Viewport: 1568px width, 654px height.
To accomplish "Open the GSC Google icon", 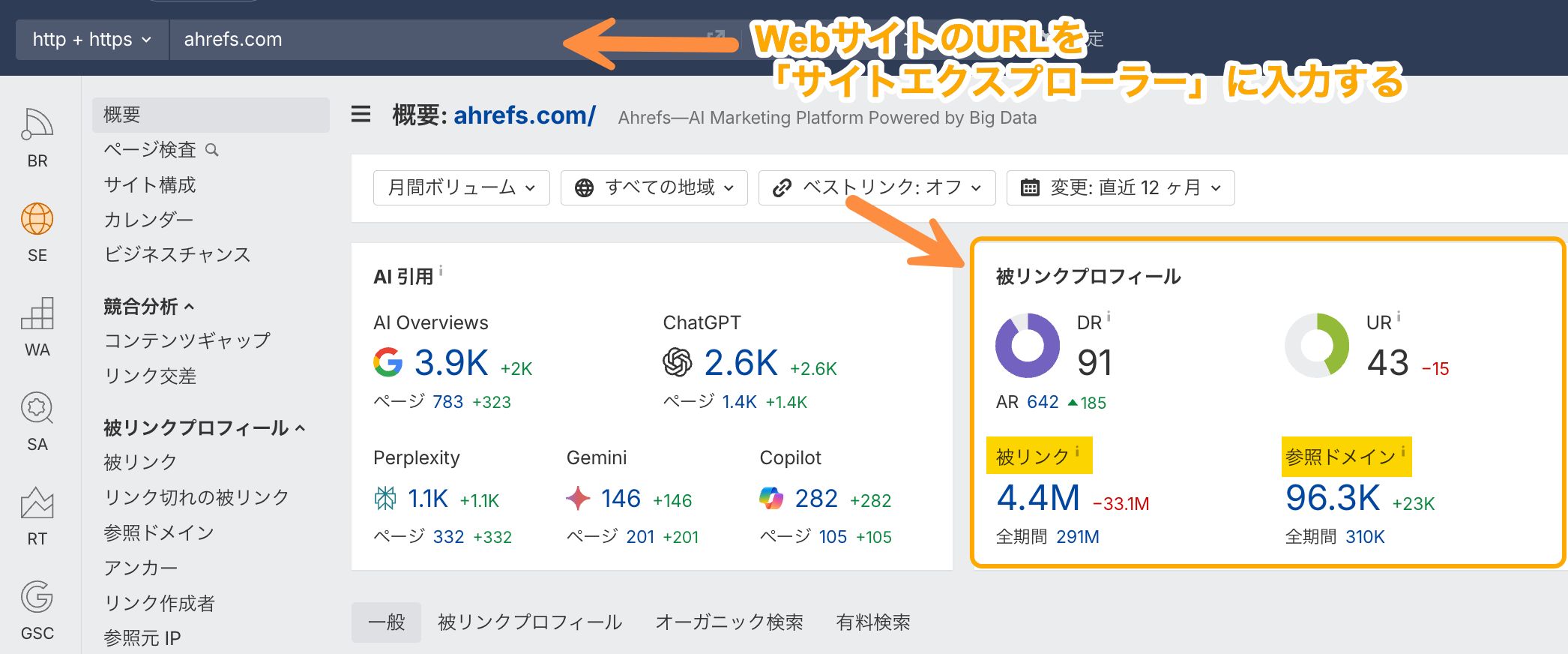I will tap(37, 598).
